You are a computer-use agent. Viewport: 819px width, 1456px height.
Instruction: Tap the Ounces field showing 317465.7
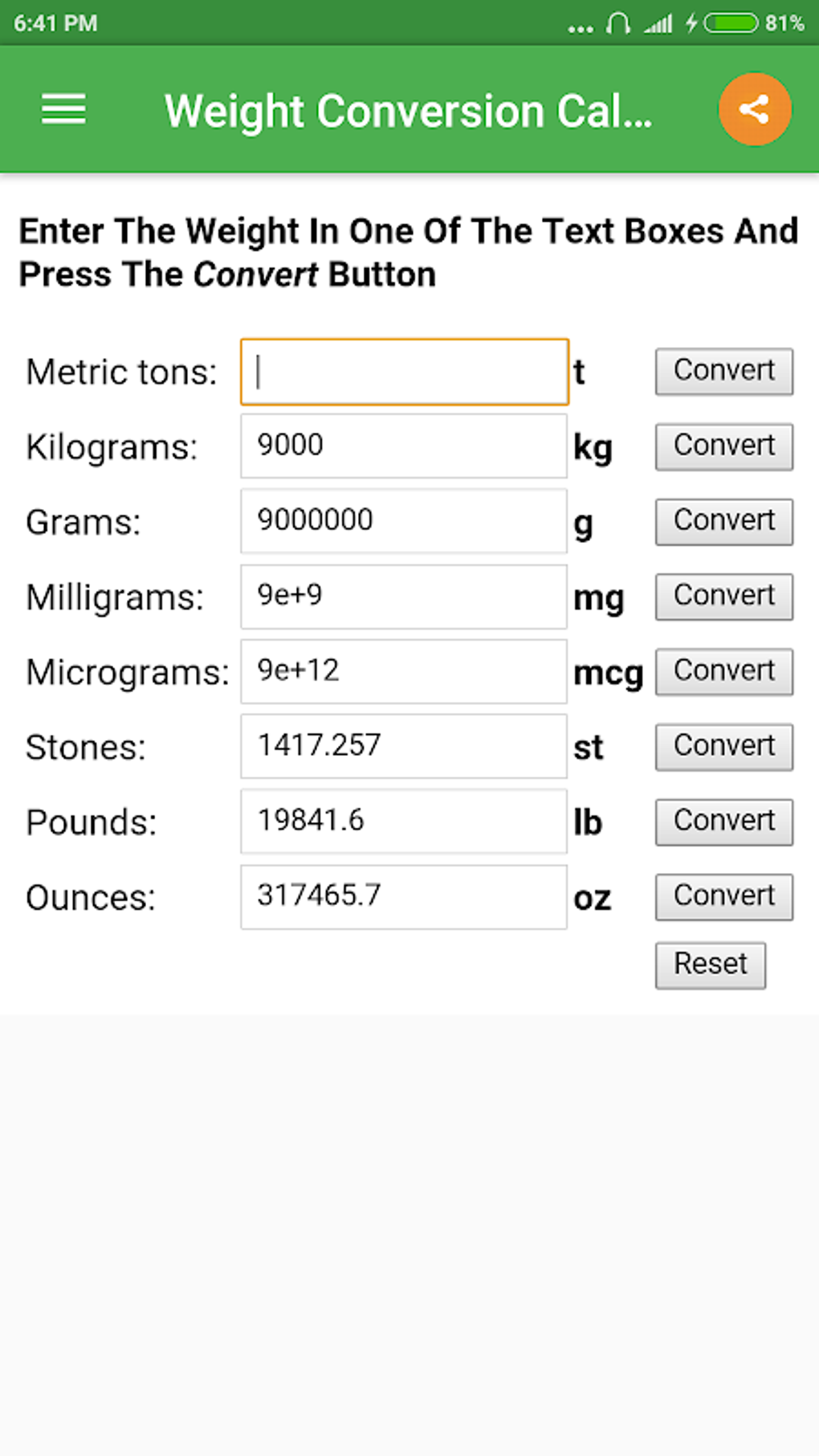404,897
